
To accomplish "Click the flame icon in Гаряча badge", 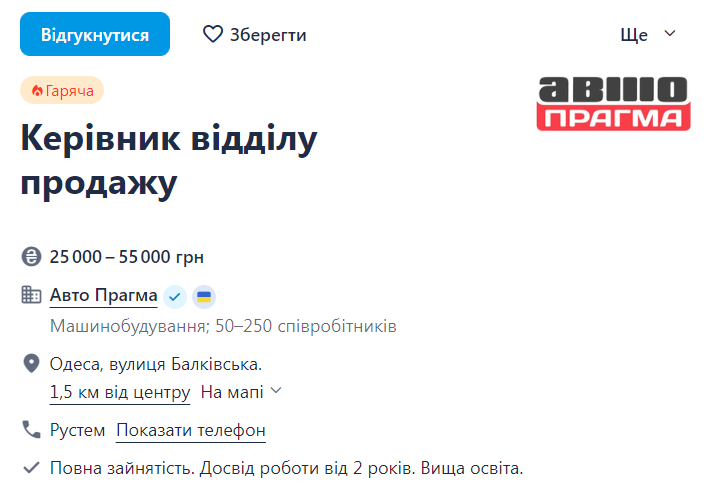I will [37, 91].
